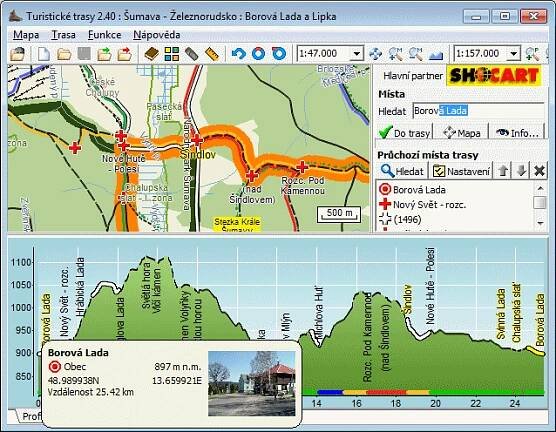Screen dimensions: 556x432
Task: Click the Info eye button
Action: coord(517,133)
